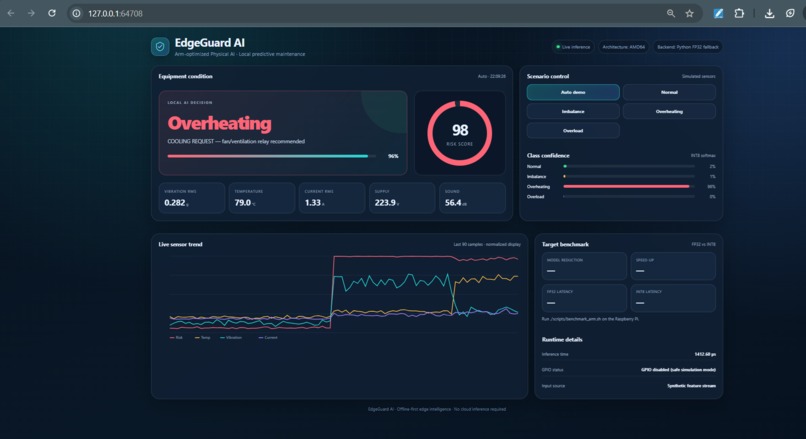Click the Temperature card showing 79.0
Image resolution: width=806 pixels, height=439 pixels.
click(262, 198)
